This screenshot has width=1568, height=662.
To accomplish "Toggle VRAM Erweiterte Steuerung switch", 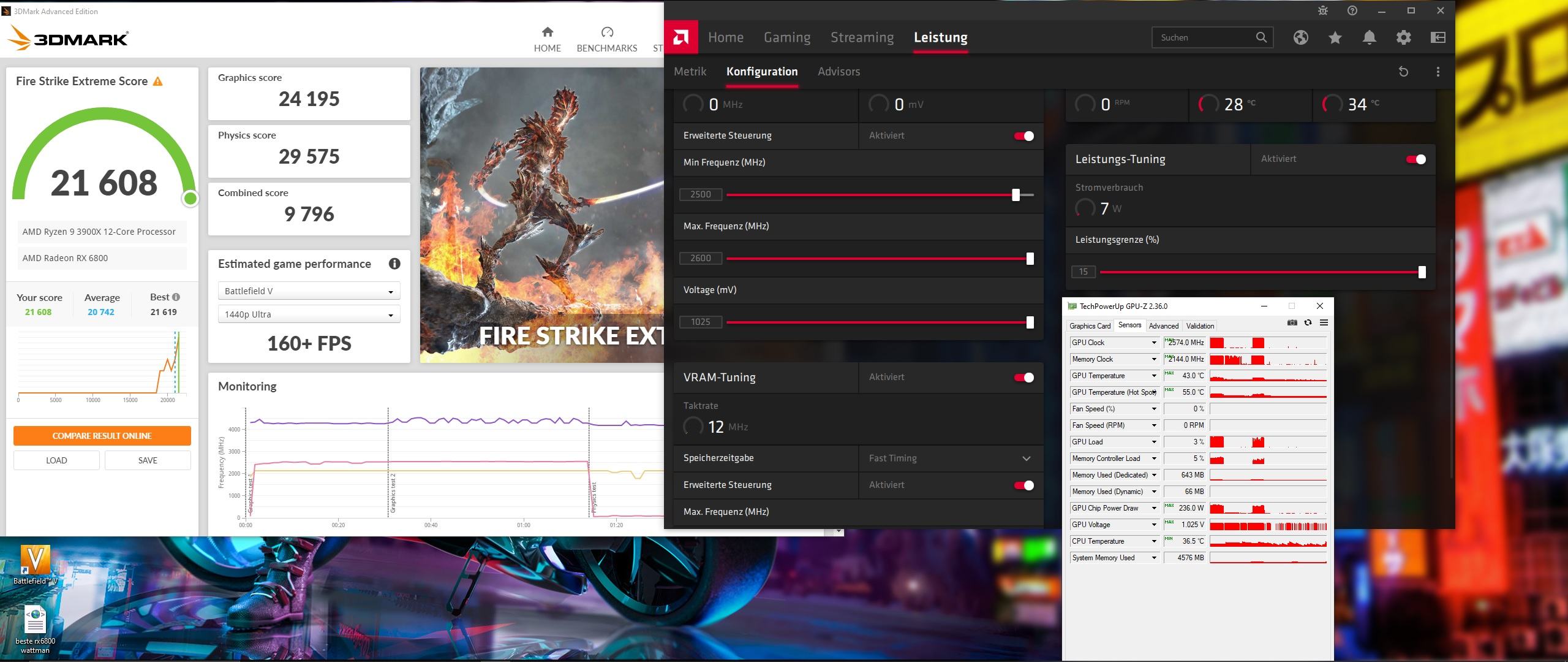I will tap(1023, 485).
